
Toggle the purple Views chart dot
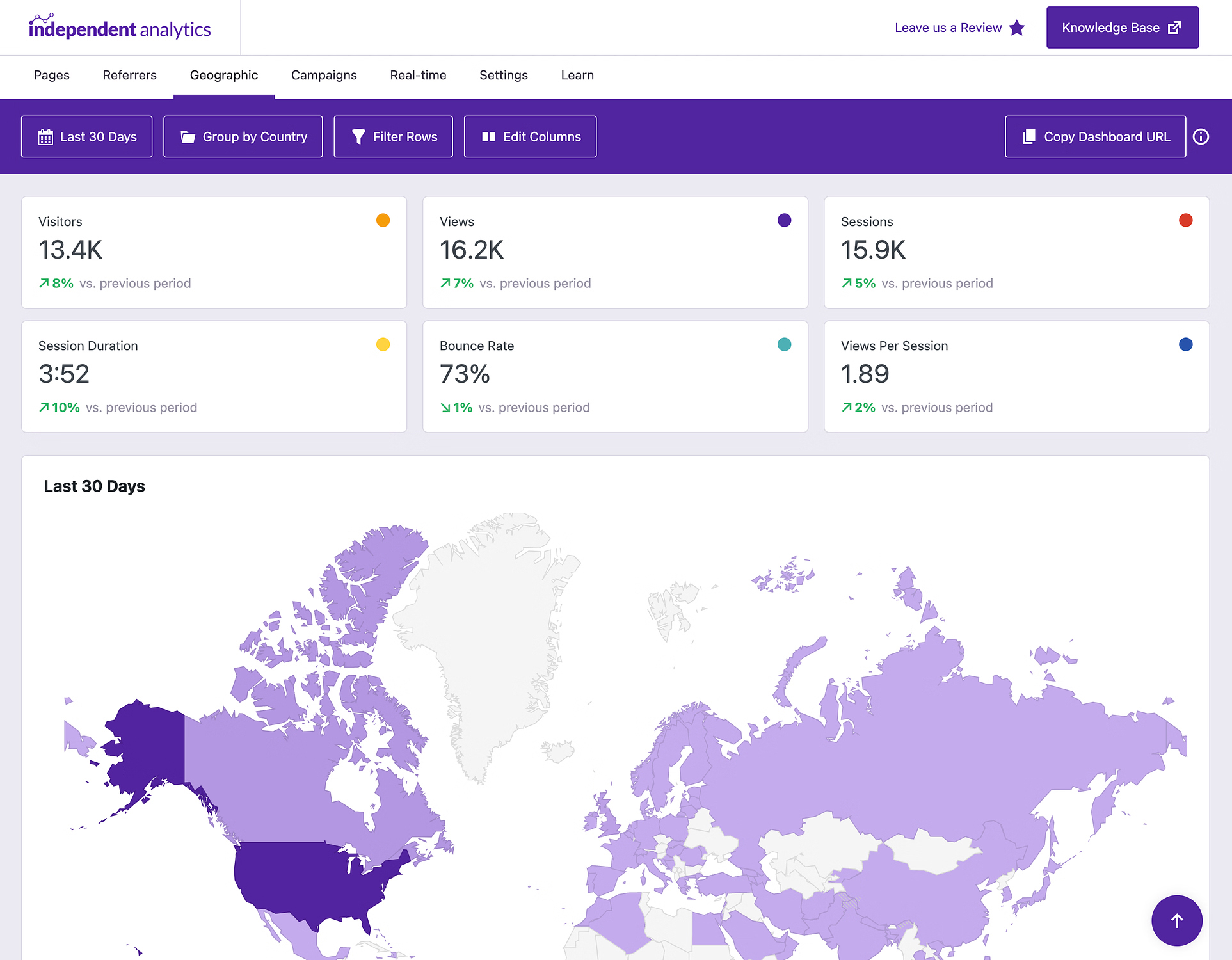(785, 220)
